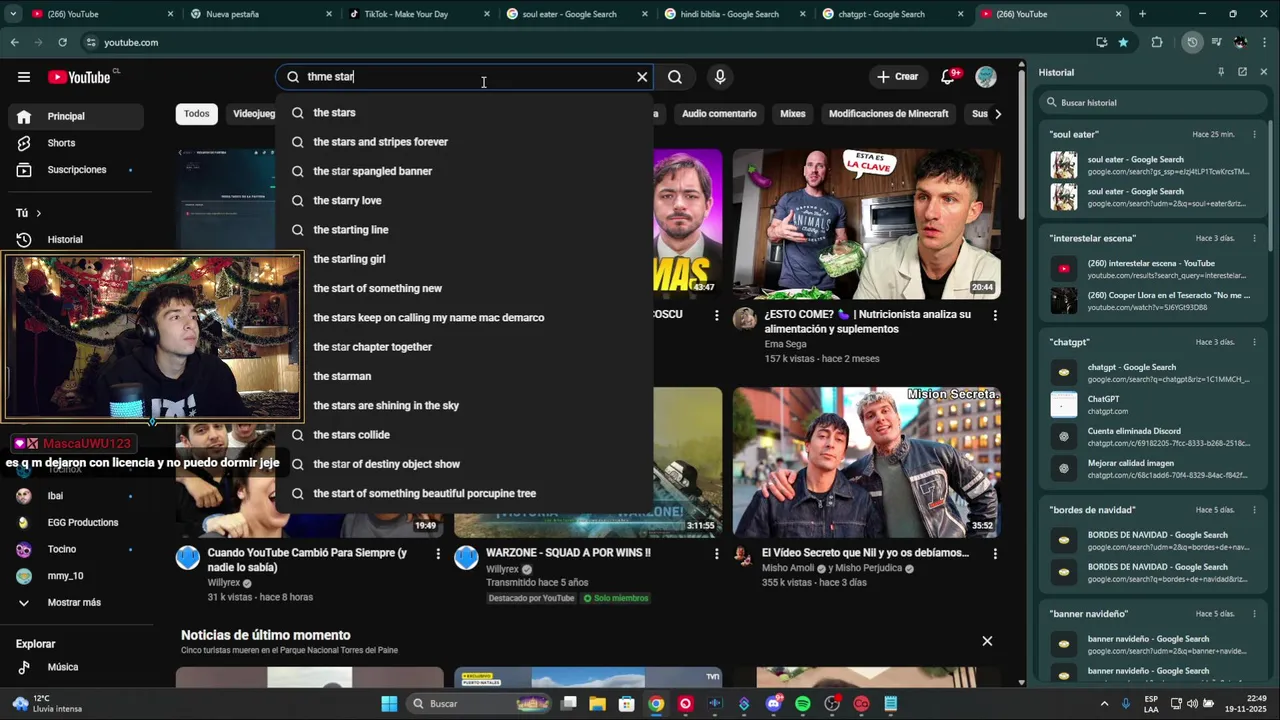Open the YouTube account avatar menu
This screenshot has height=720, width=1280.
986,77
